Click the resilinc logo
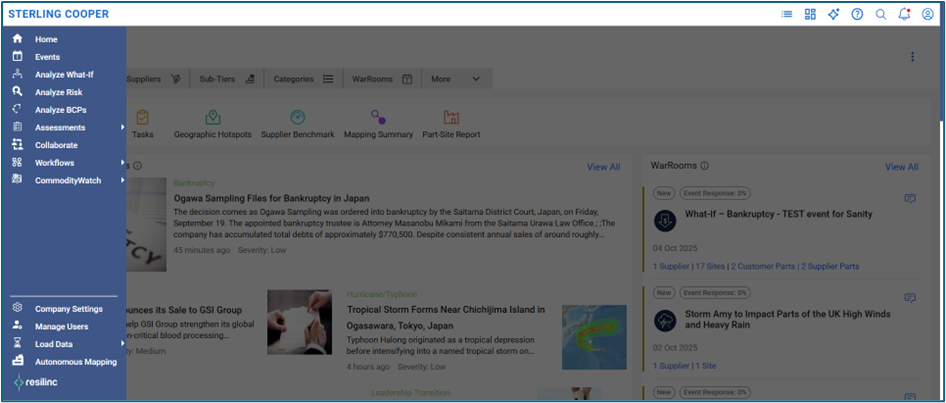 click(36, 382)
